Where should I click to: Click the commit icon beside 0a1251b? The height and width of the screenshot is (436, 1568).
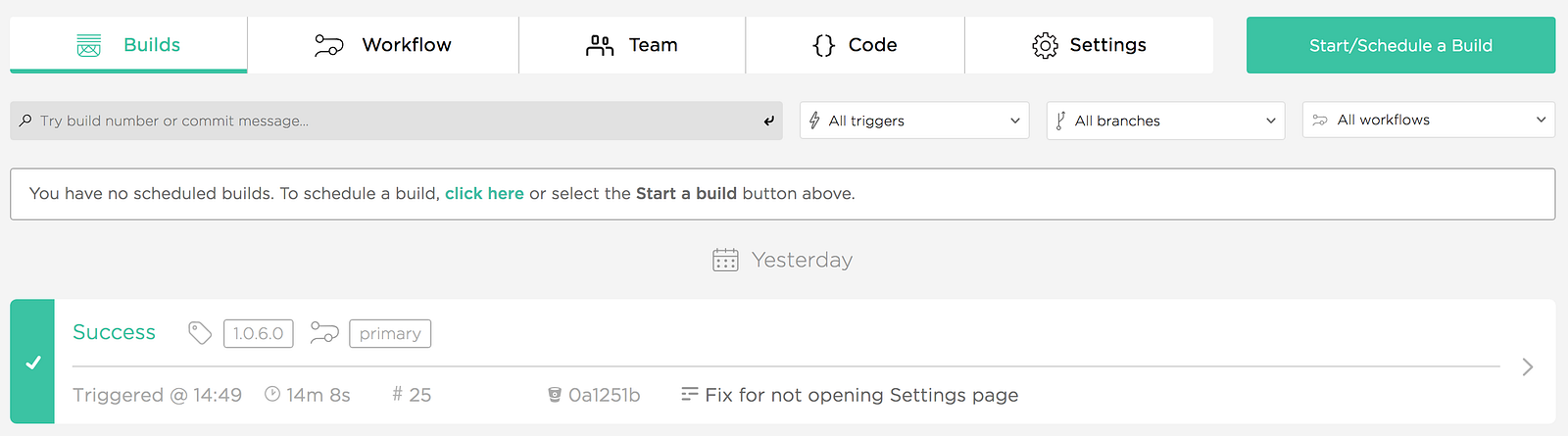pyautogui.click(x=555, y=395)
